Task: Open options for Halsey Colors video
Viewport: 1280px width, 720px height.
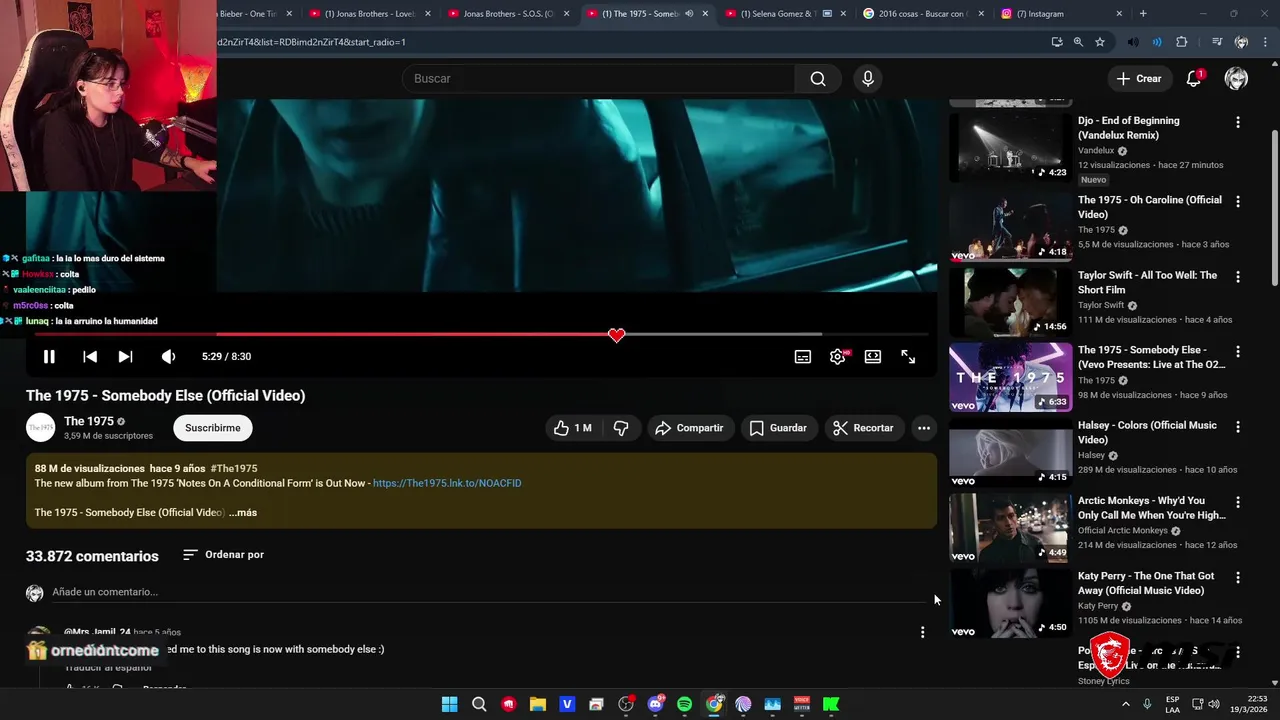Action: [x=1238, y=427]
